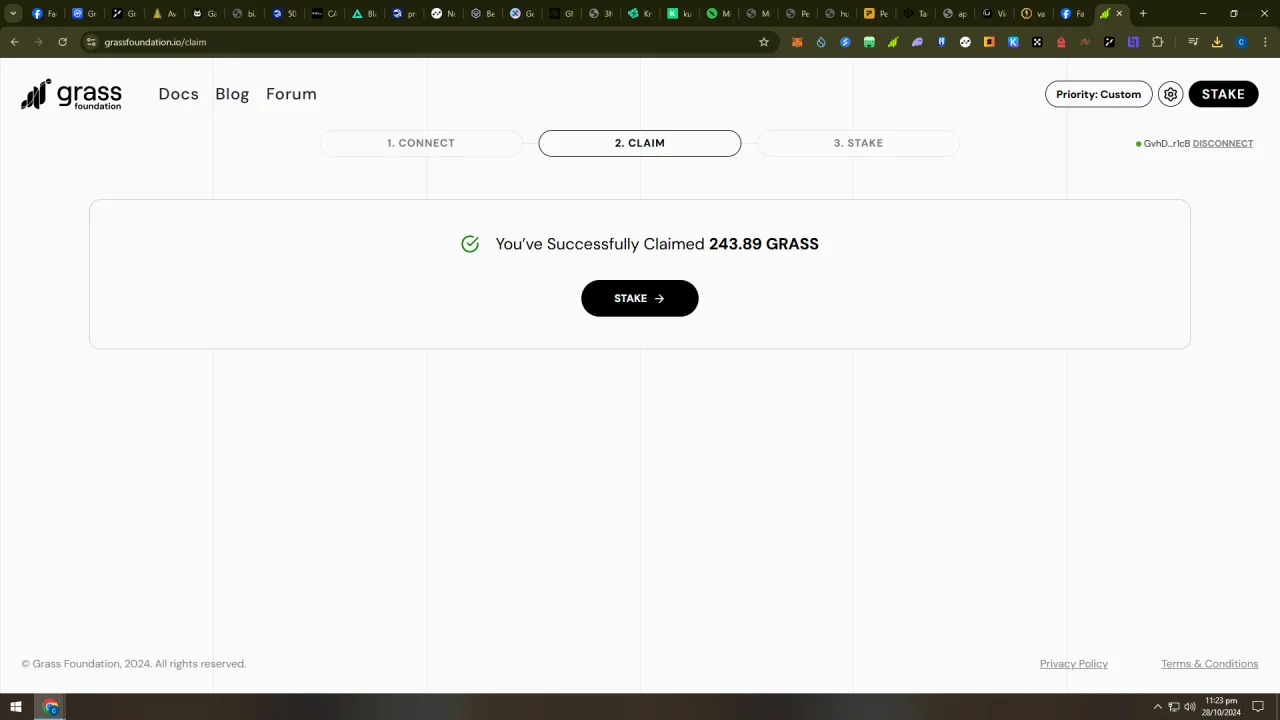Screen dimensions: 1280x720
Task: Open the red lock extension icon
Action: pyautogui.click(x=1061, y=42)
